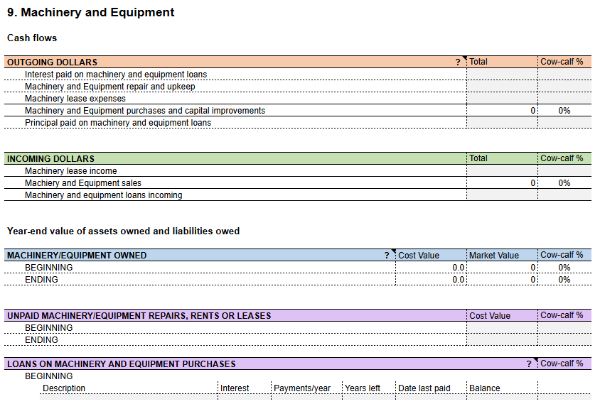The width and height of the screenshot is (600, 400).
Task: Click the help question mark in Outgoing Dollars header
Action: coord(458,62)
